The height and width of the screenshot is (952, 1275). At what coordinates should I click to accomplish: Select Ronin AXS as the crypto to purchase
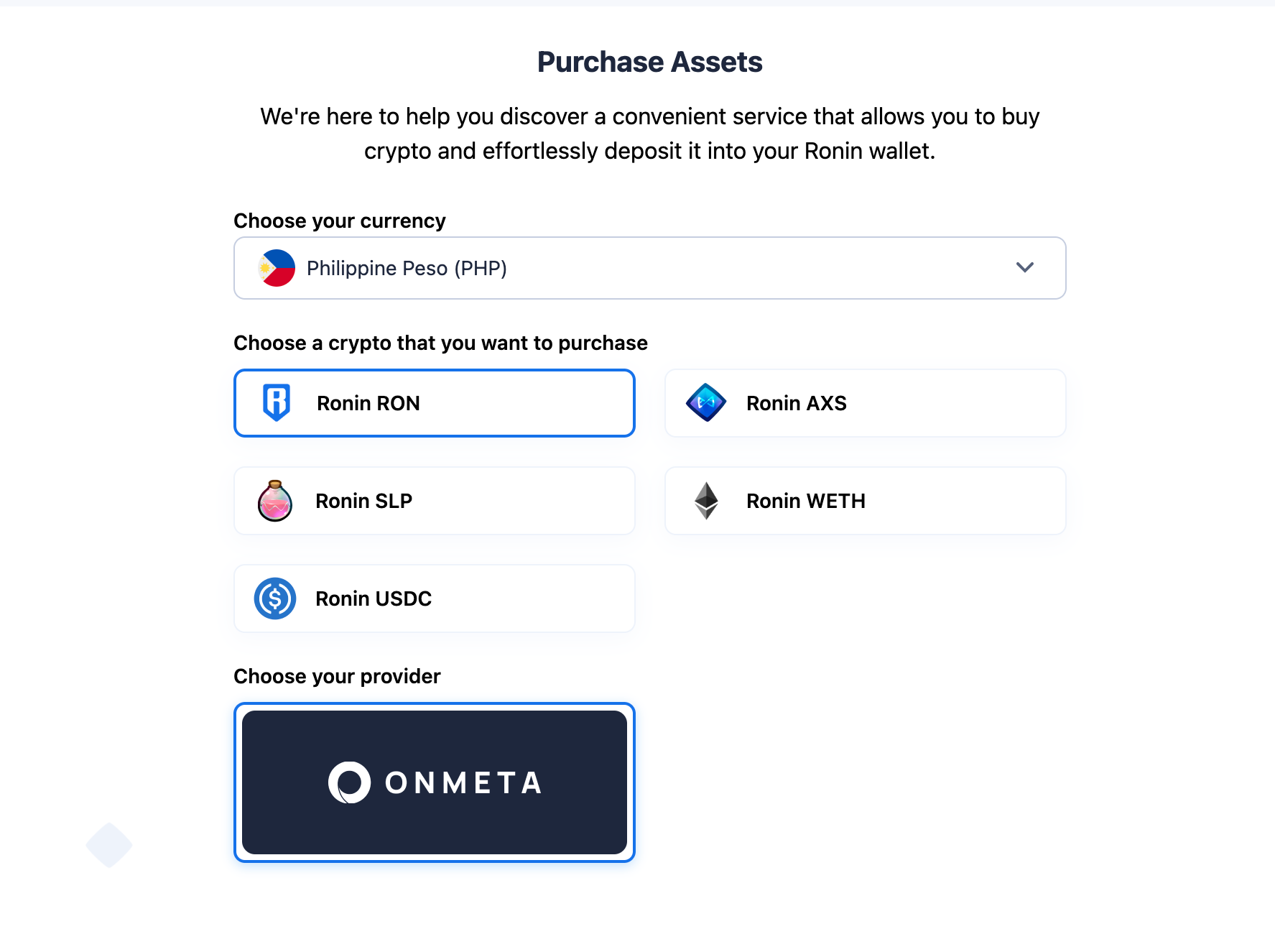tap(864, 403)
